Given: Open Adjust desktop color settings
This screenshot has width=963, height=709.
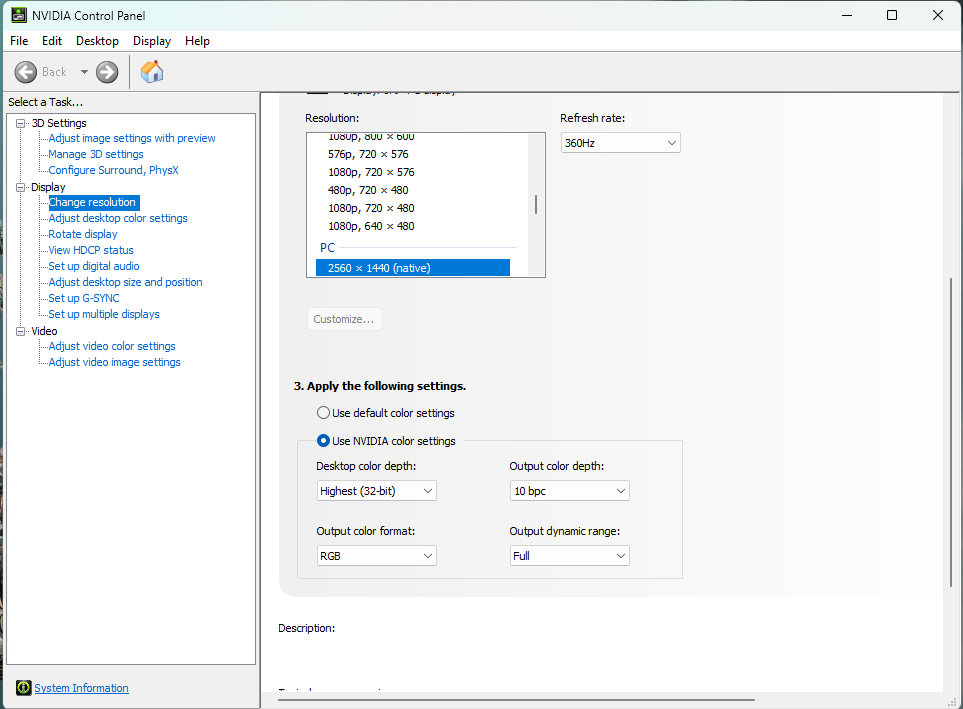Looking at the screenshot, I should coord(118,218).
